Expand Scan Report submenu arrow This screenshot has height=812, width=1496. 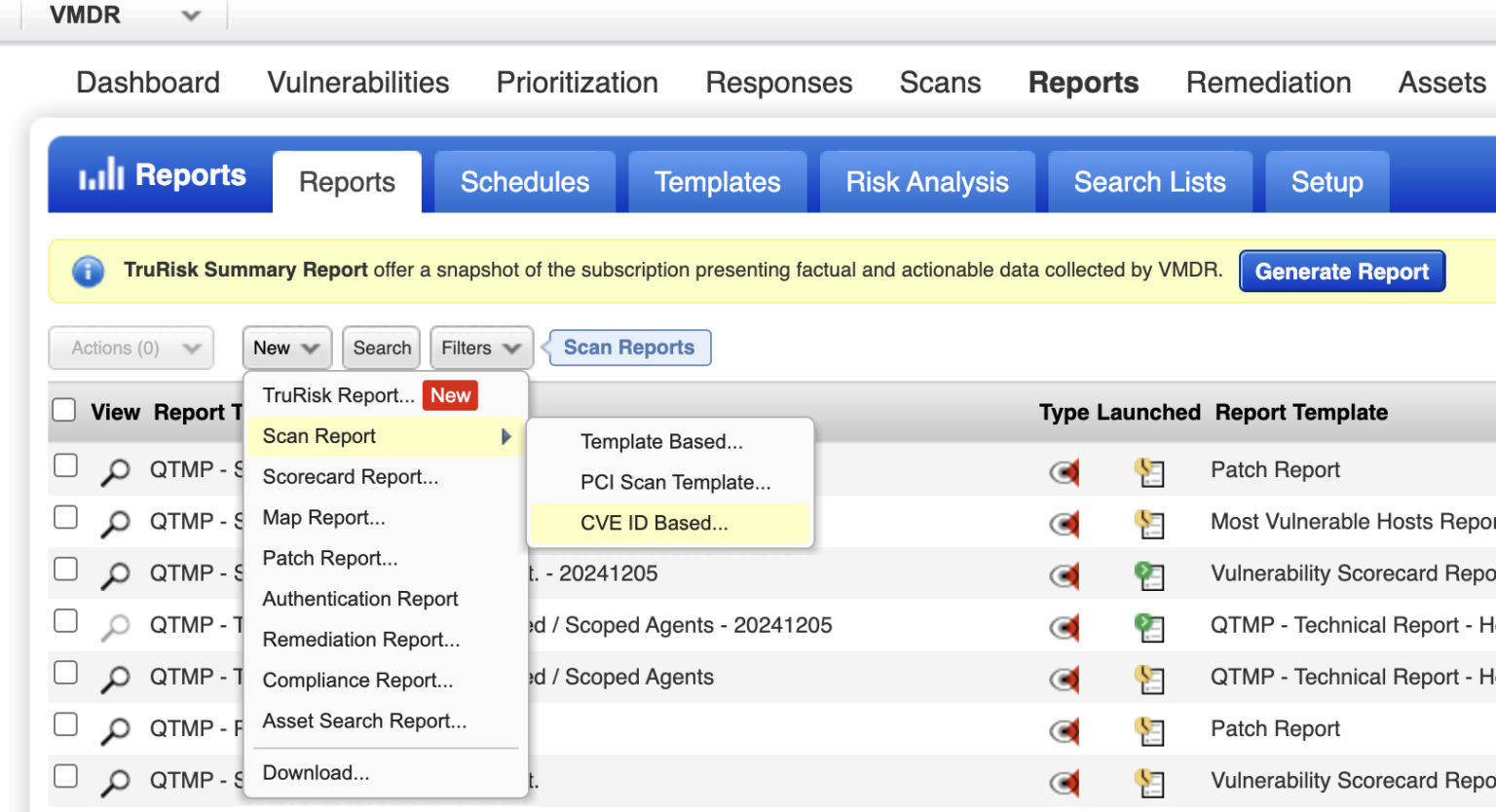click(x=506, y=436)
